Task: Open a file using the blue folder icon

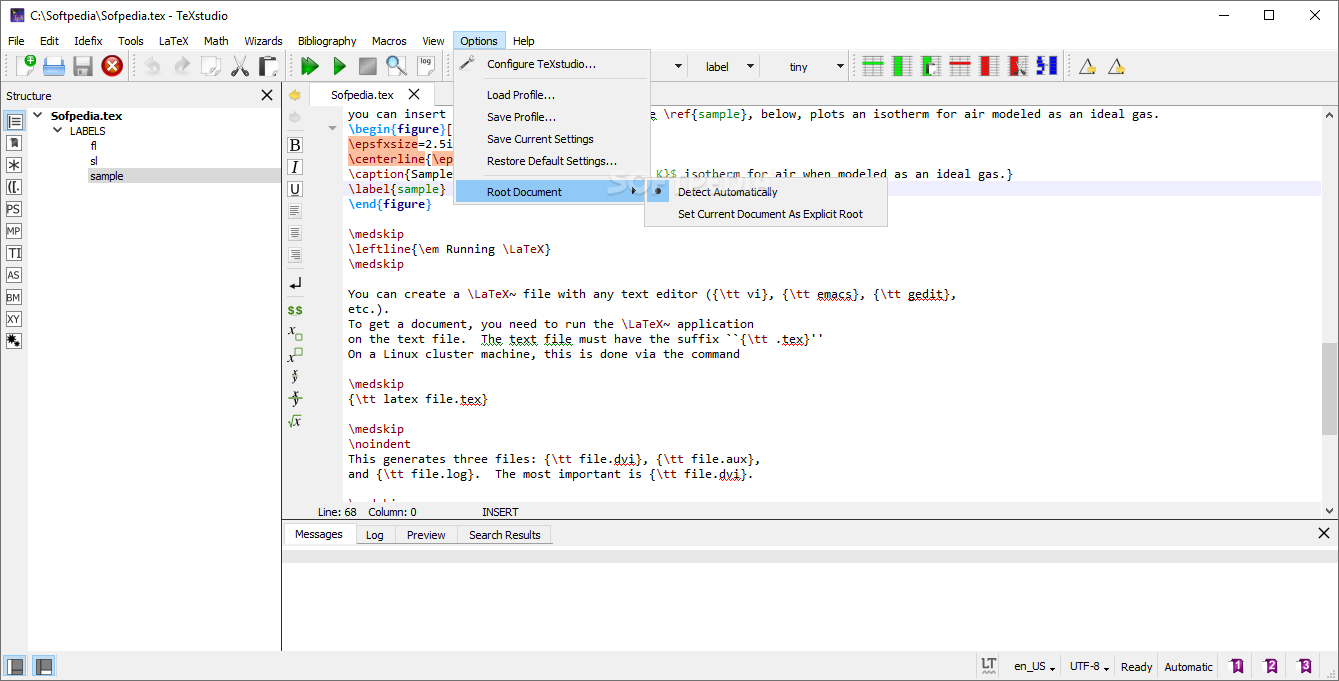Action: [54, 66]
